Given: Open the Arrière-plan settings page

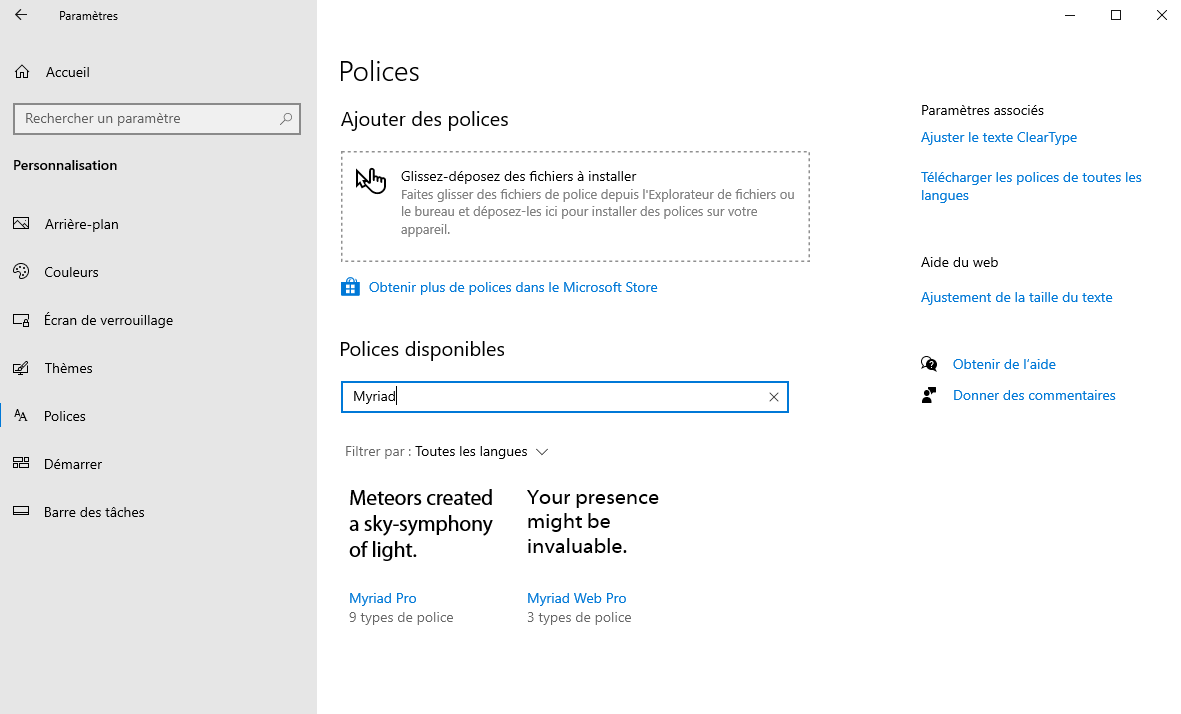Looking at the screenshot, I should coord(81,224).
